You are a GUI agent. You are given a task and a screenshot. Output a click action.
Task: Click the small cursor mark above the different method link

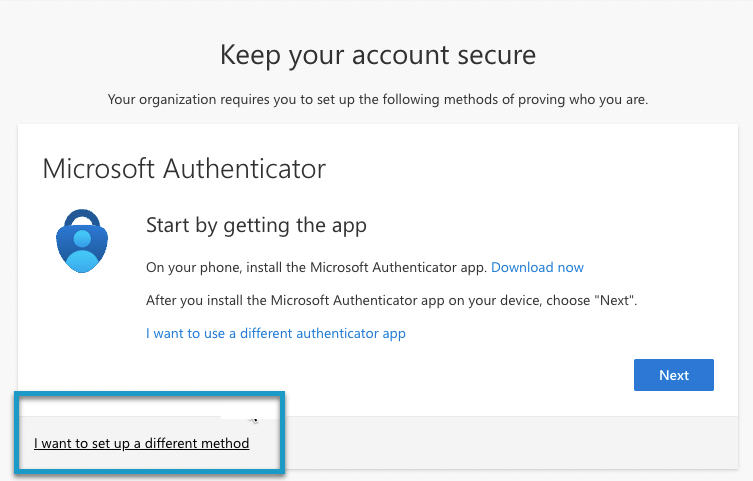pos(253,421)
